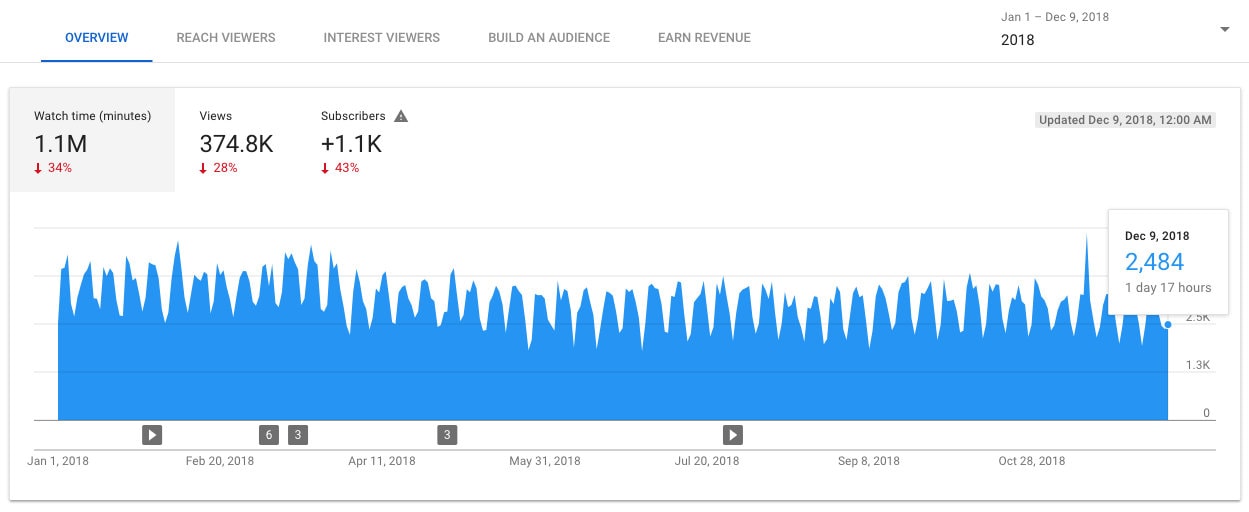The image size is (1249, 512).
Task: Click the video play marker before Feb 20
Action: coord(151,434)
